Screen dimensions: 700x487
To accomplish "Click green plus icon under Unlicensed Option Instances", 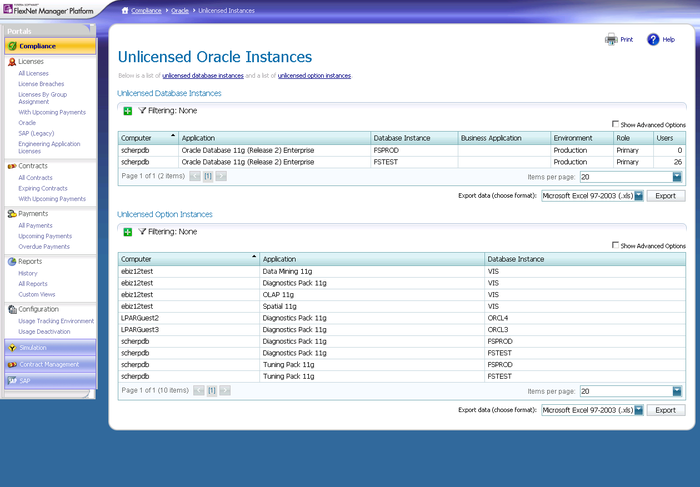I will point(127,232).
